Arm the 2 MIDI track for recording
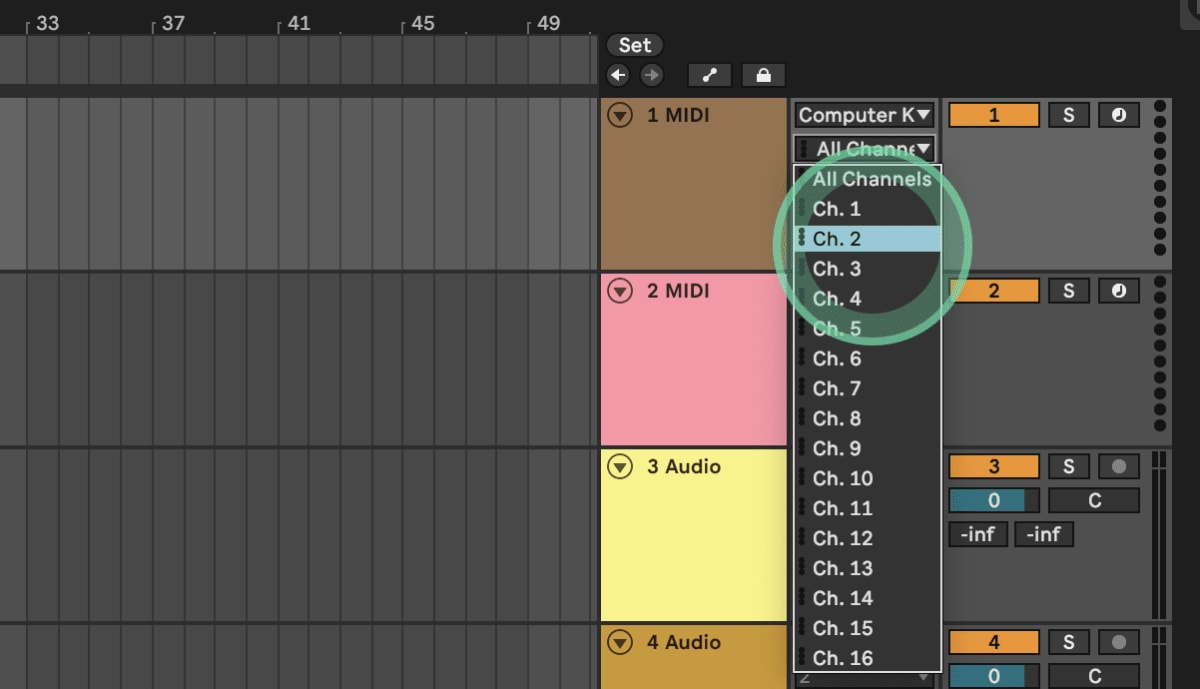Viewport: 1200px width, 689px height. click(x=1118, y=290)
